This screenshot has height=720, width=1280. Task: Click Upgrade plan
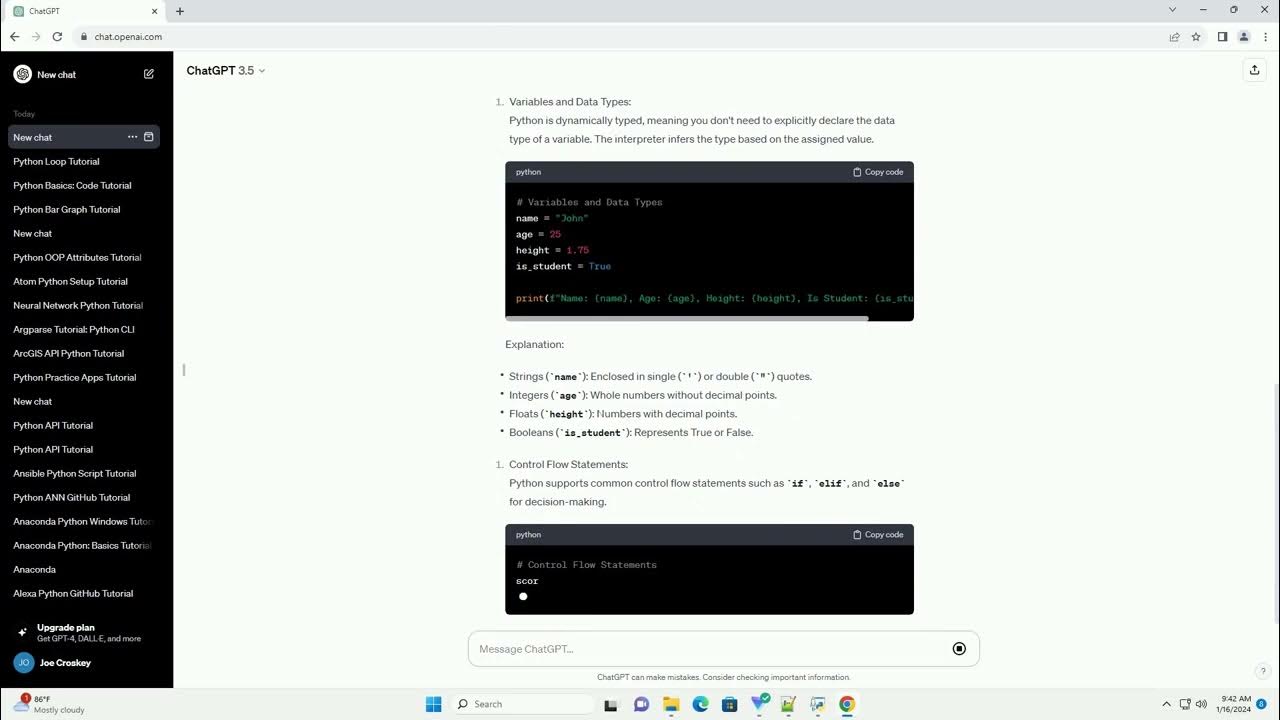point(86,632)
